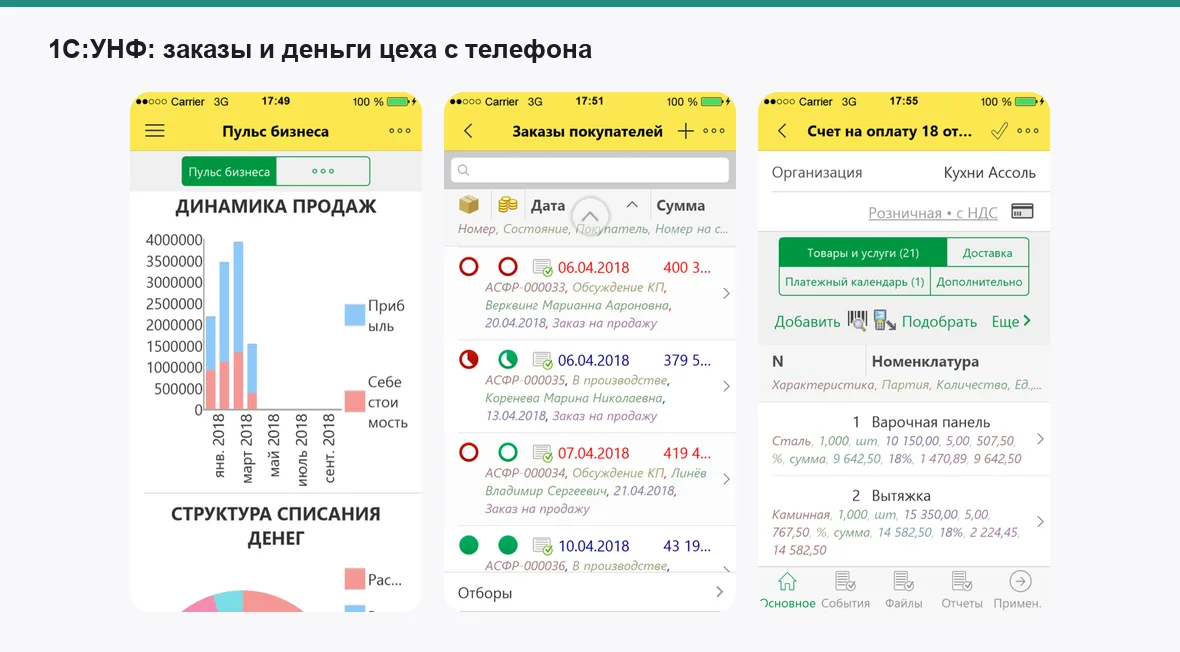Viewport: 1180px width, 652px height.
Task: Click payment status circle of order АСФР-000033
Action: 508,267
